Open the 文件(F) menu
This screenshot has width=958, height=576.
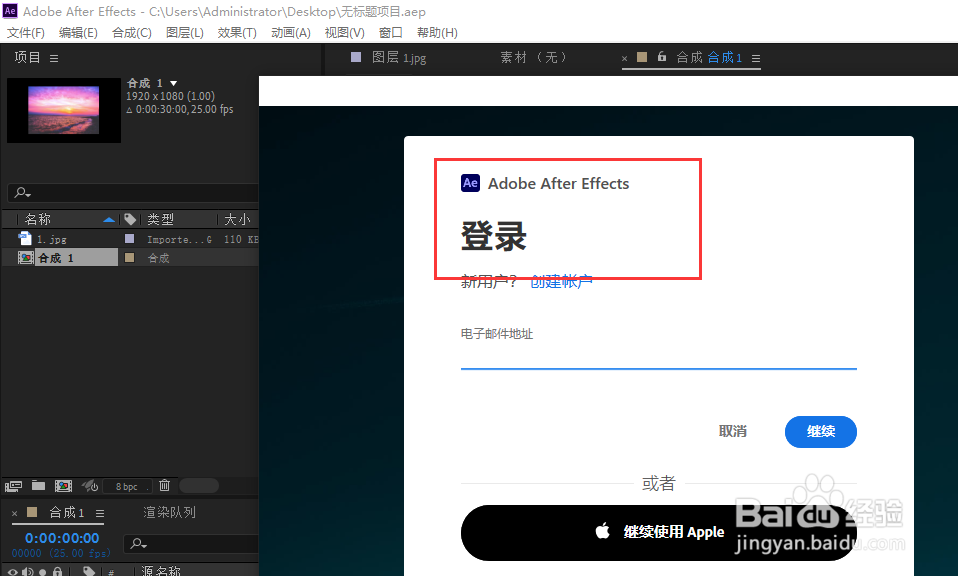(26, 32)
